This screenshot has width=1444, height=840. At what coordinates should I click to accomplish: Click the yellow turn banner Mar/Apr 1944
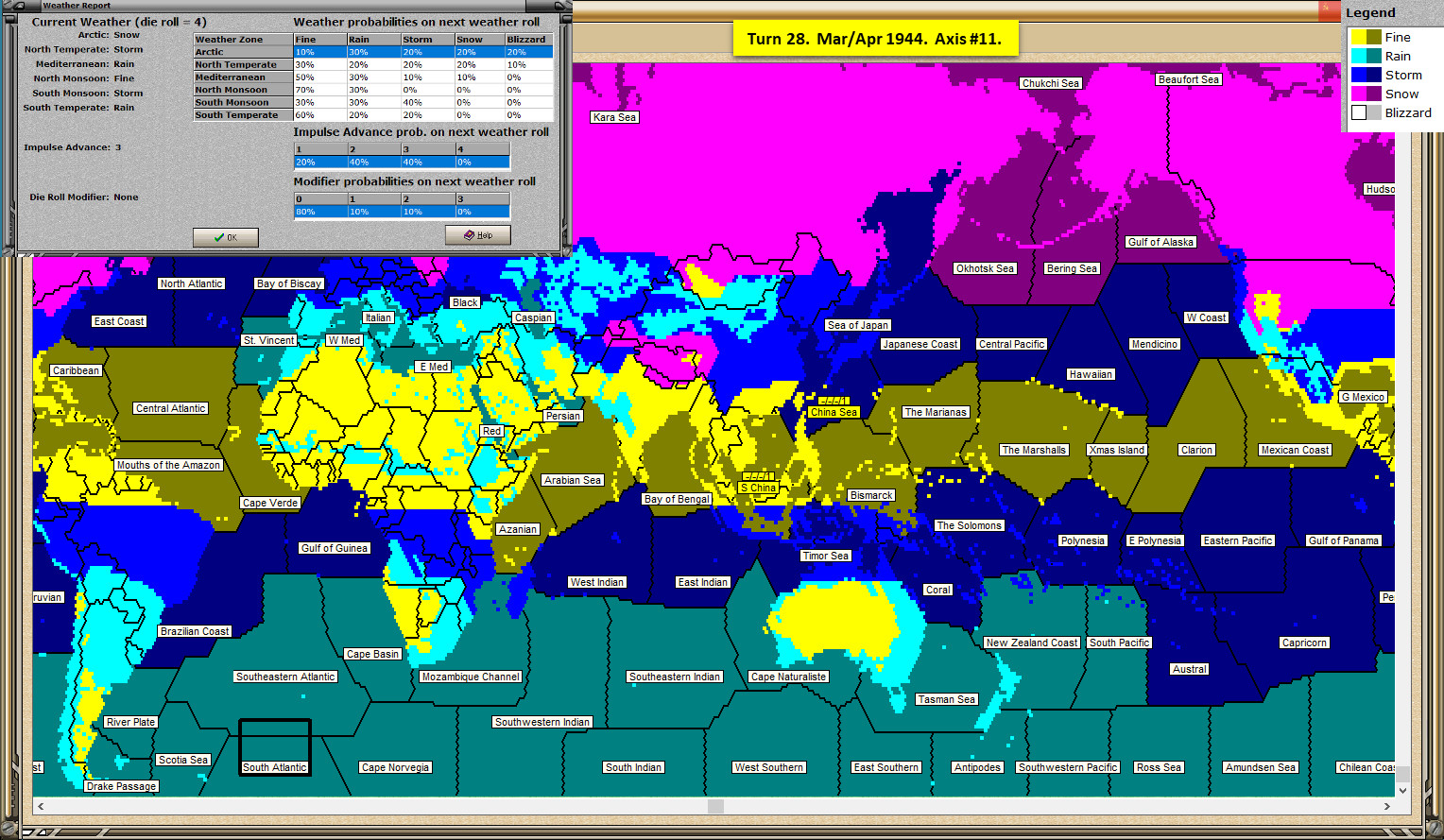tap(875, 39)
